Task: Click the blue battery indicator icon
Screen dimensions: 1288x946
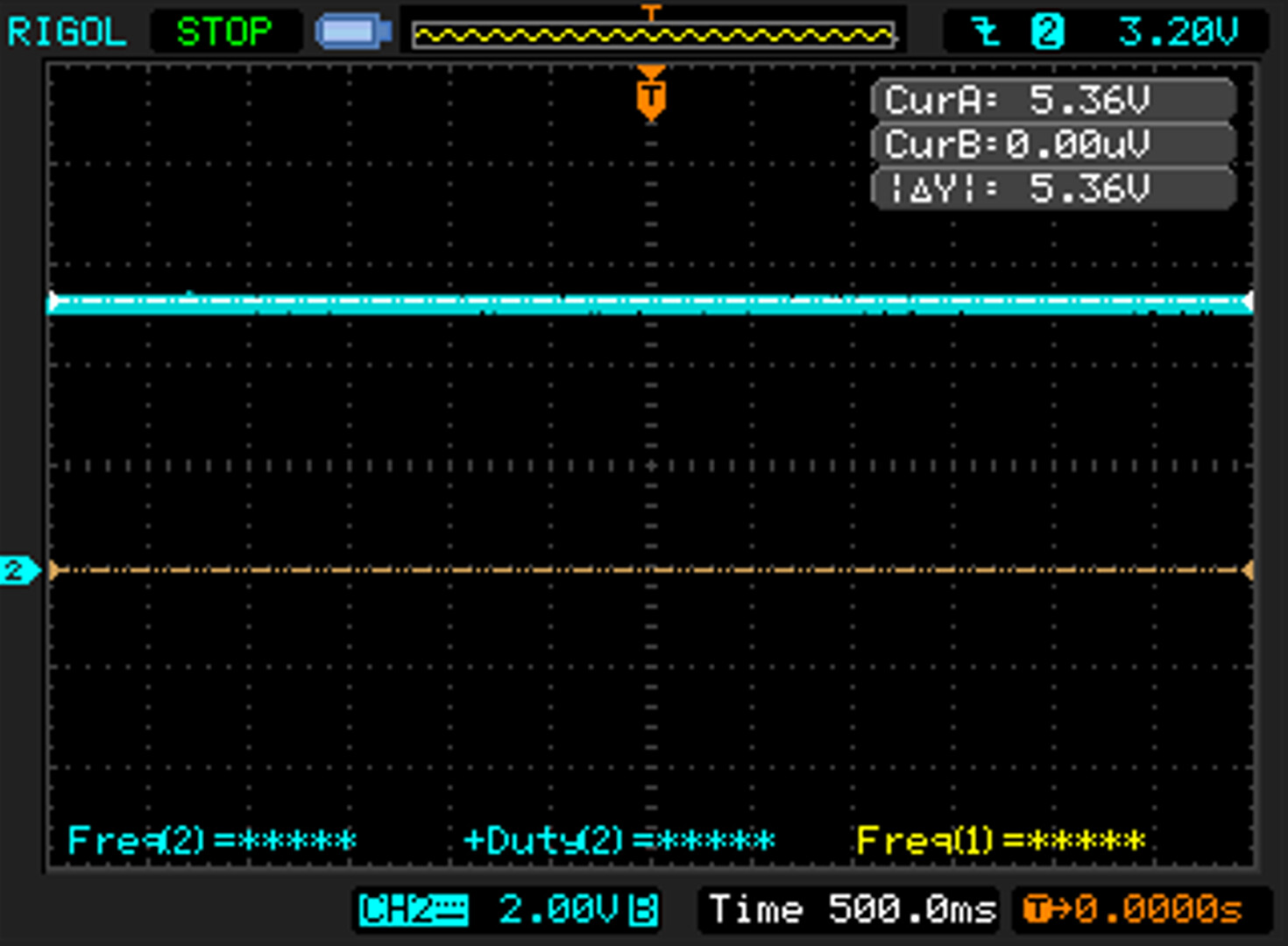Action: (353, 32)
